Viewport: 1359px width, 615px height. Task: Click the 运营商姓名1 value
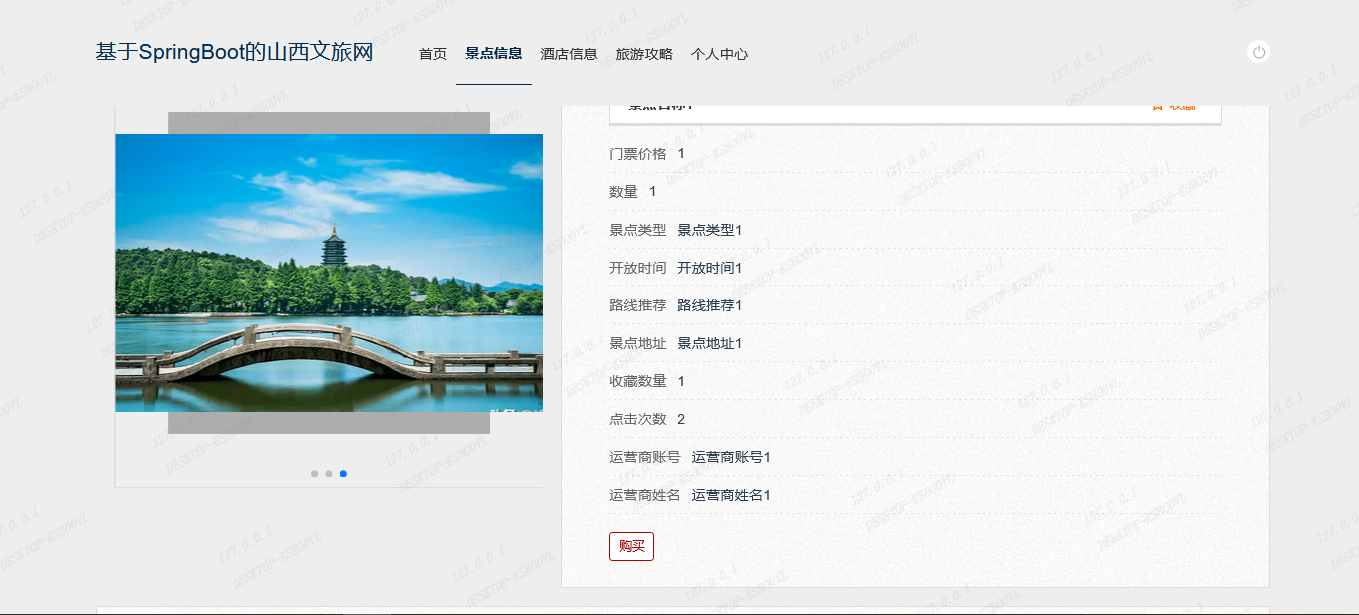pyautogui.click(x=731, y=495)
